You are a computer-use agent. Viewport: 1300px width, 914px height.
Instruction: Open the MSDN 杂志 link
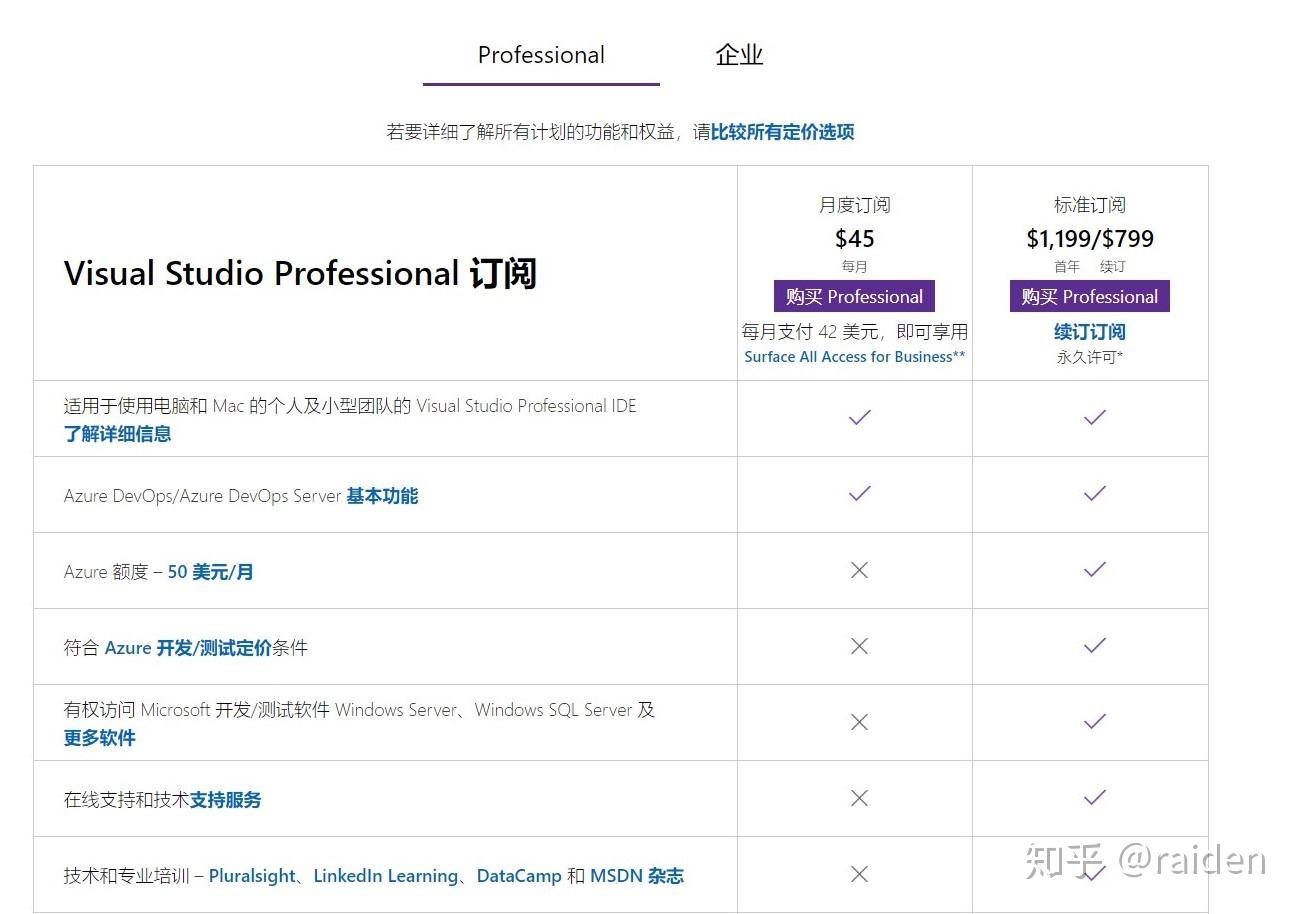pyautogui.click(x=637, y=876)
